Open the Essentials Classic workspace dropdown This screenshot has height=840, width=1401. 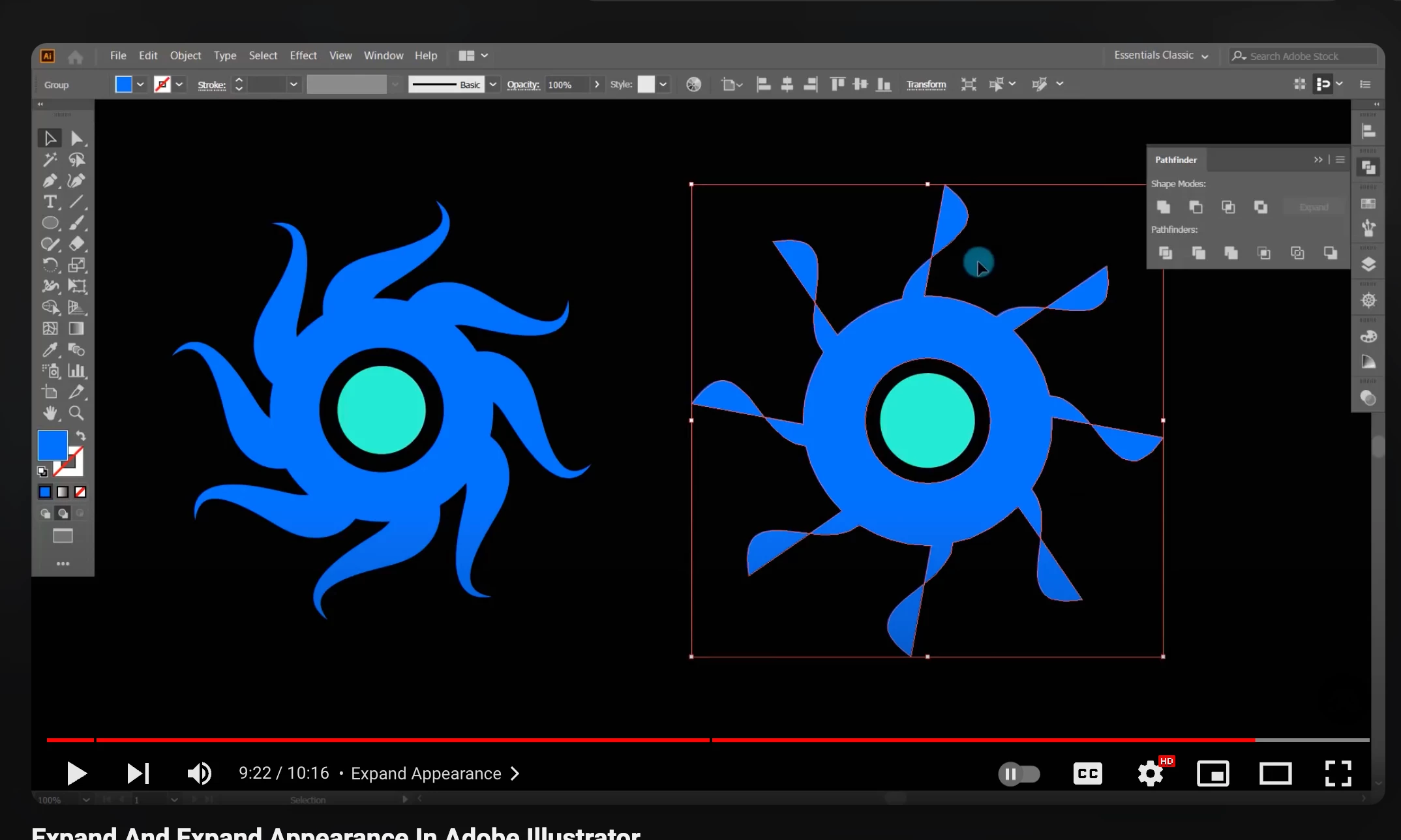point(1161,55)
